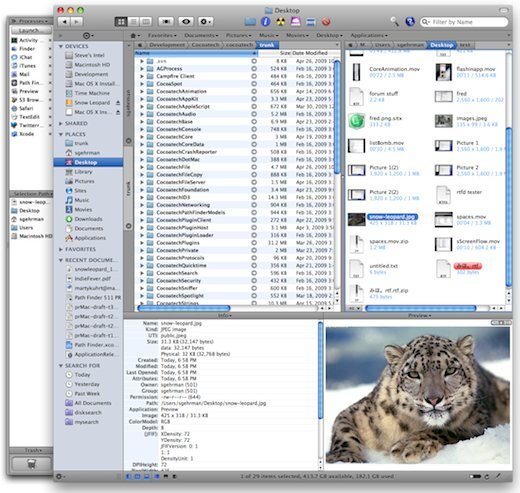Screen dimensions: 520x493
Task: Expand the SHARED sidebar section
Action: coord(61,124)
